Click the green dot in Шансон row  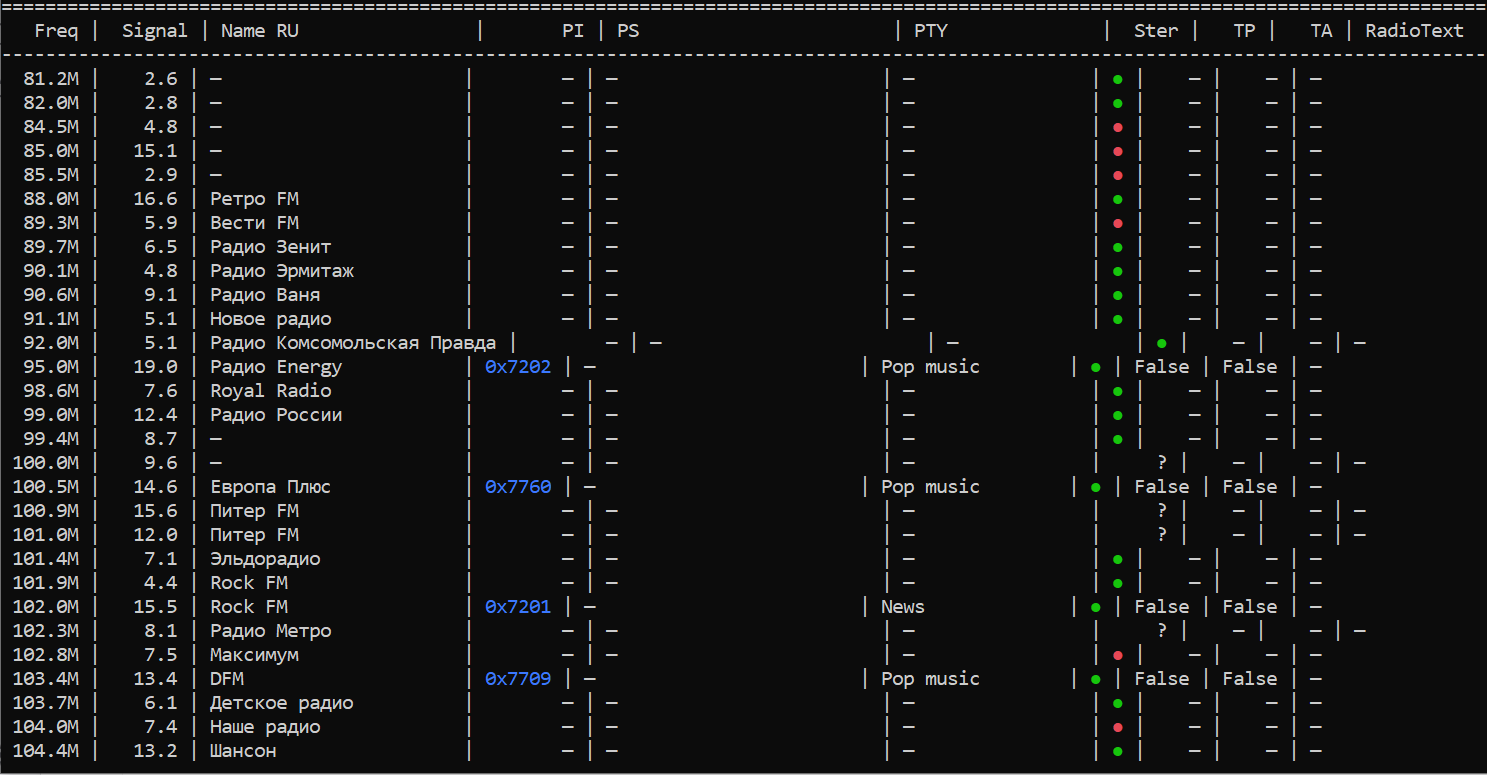pos(1117,751)
